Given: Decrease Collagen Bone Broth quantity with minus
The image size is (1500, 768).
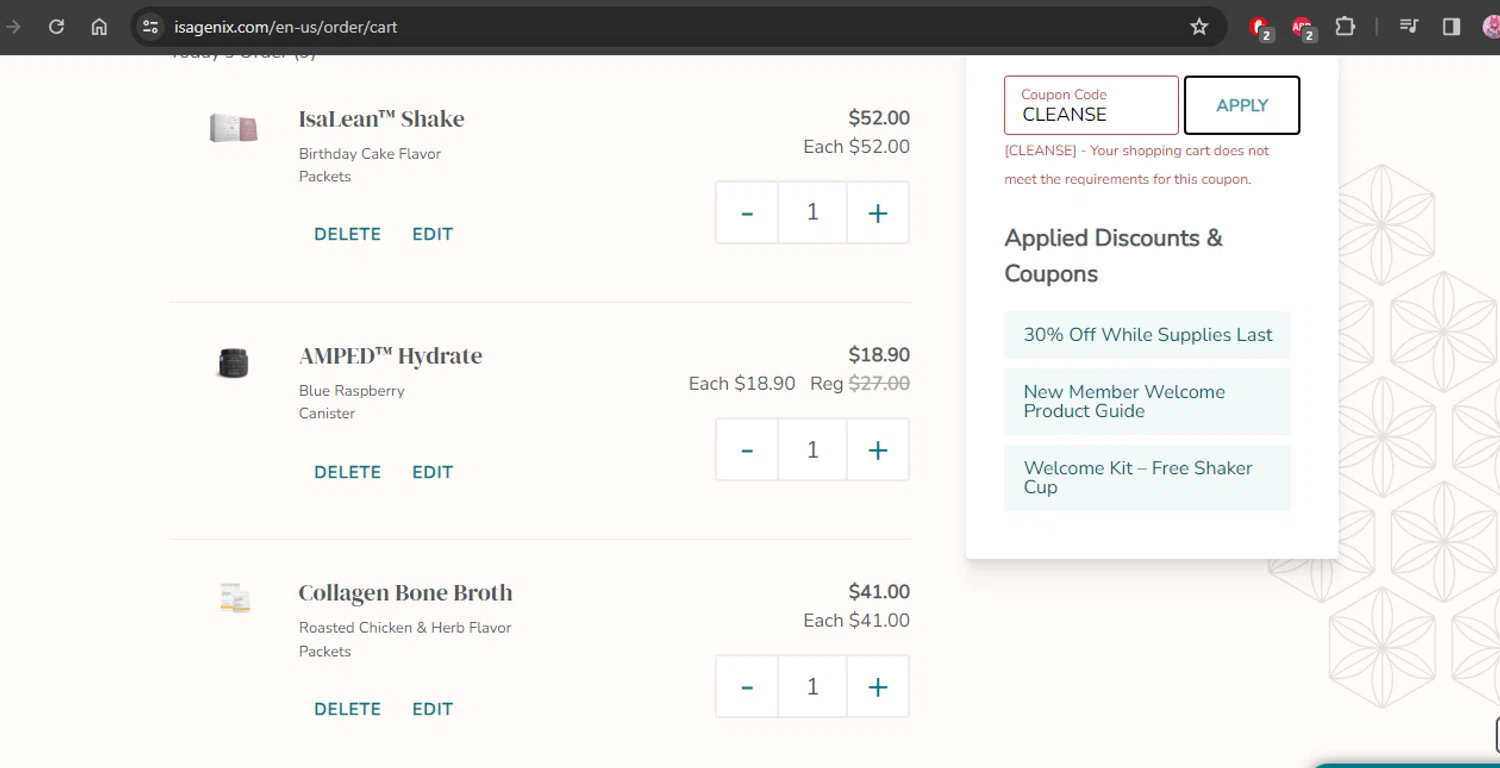Looking at the screenshot, I should coord(747,687).
